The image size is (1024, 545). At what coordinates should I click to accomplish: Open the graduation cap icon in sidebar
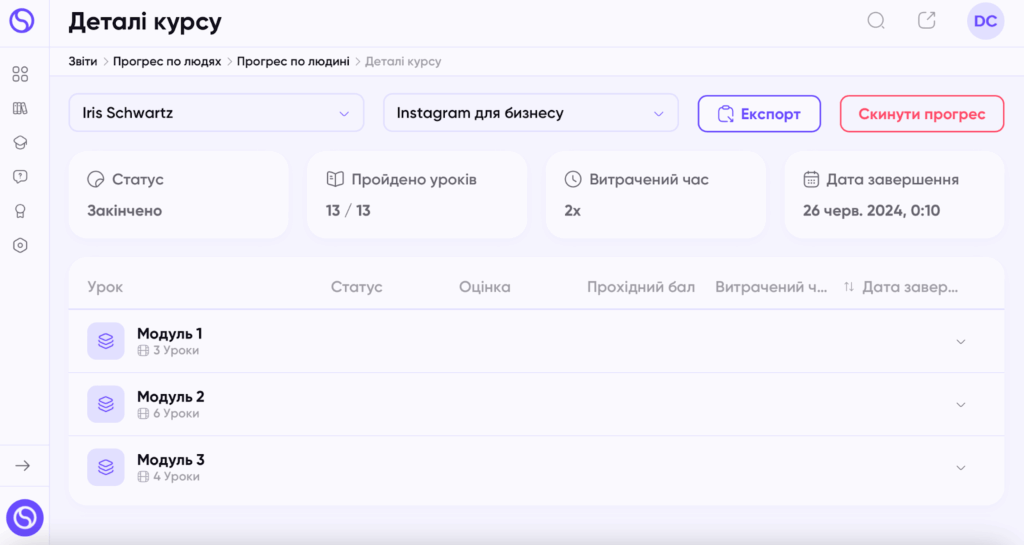pos(20,142)
